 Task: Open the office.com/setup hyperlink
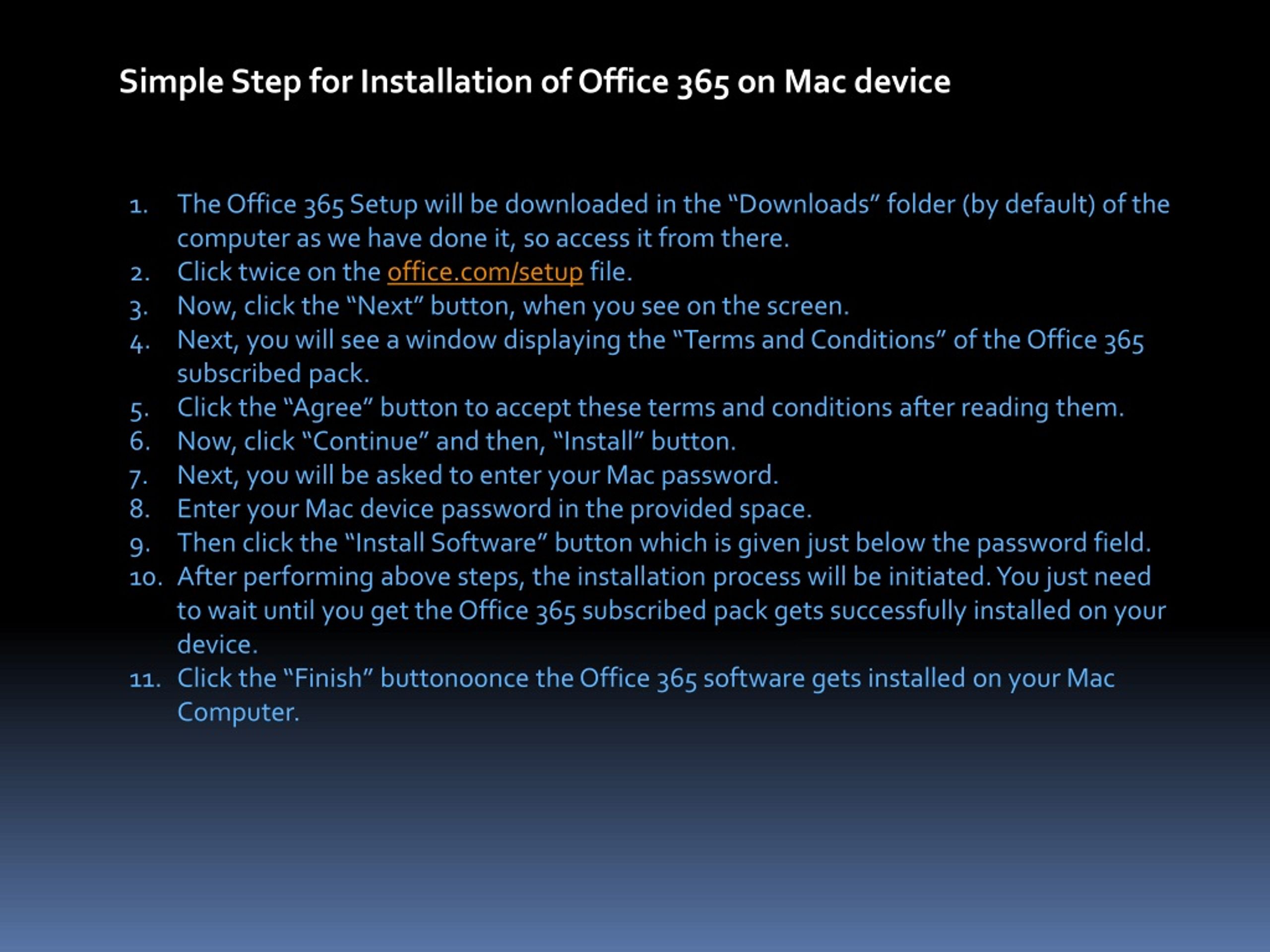[485, 272]
